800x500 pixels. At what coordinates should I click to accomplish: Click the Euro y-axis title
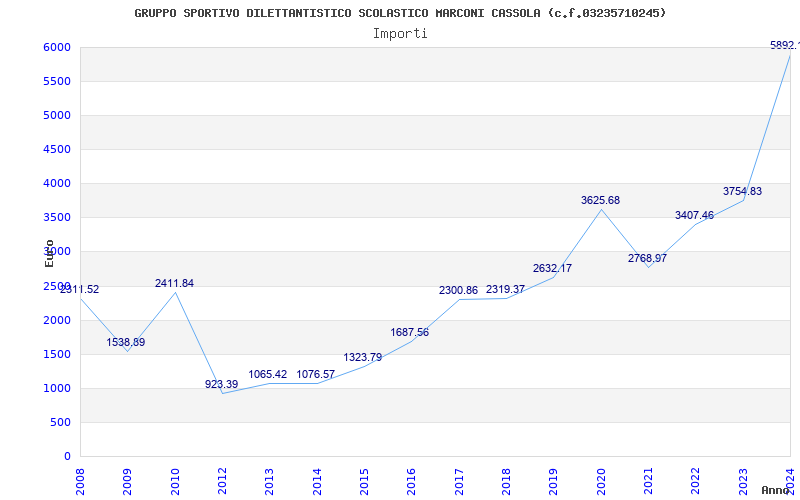click(x=49, y=253)
